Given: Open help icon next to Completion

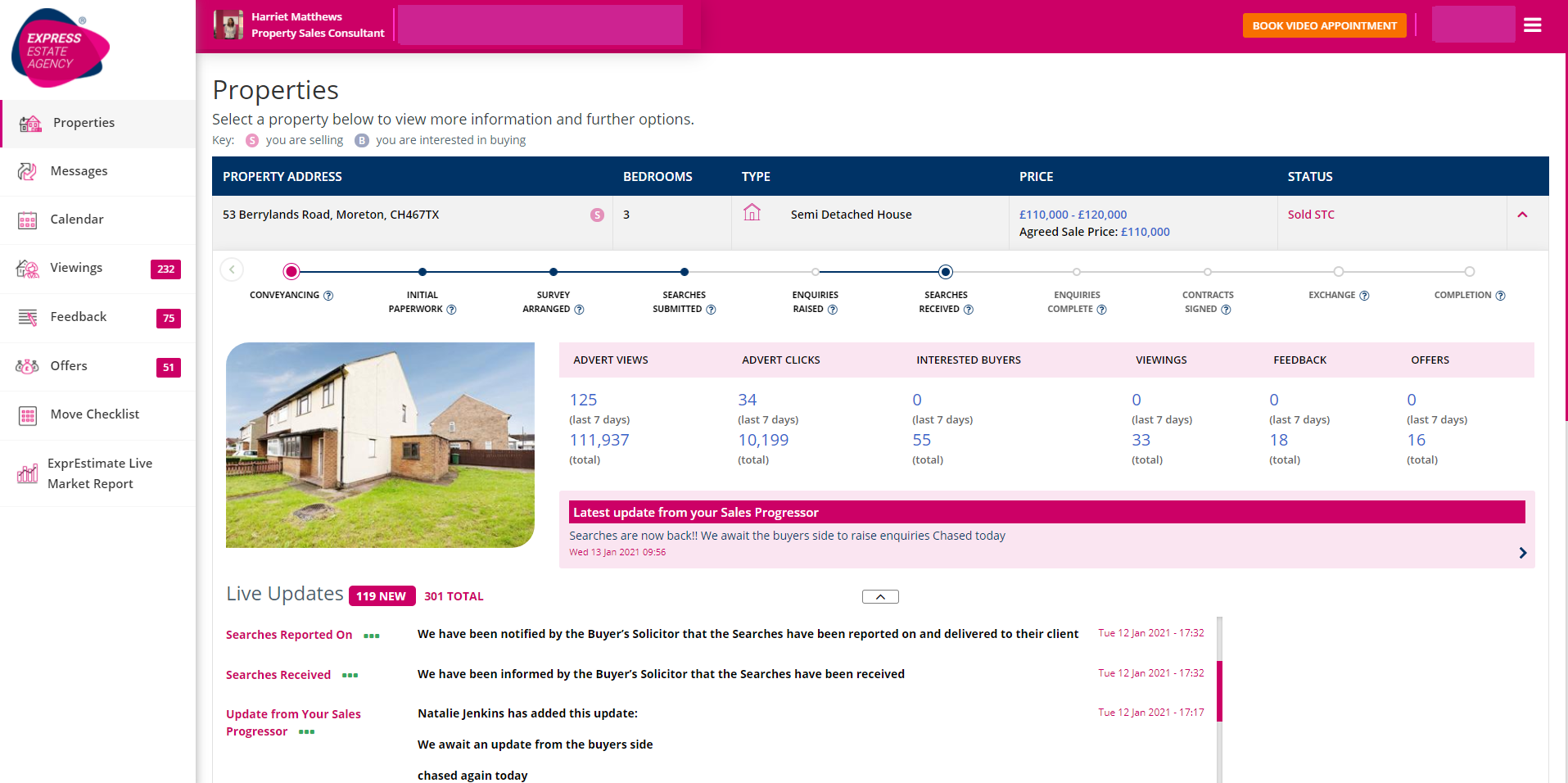Looking at the screenshot, I should coord(1500,296).
